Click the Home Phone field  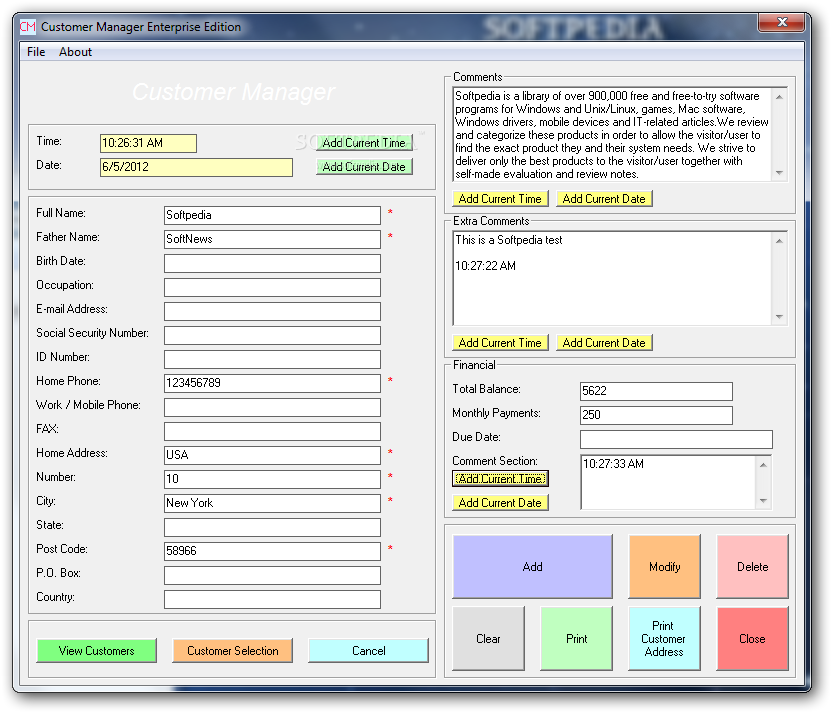coord(272,383)
